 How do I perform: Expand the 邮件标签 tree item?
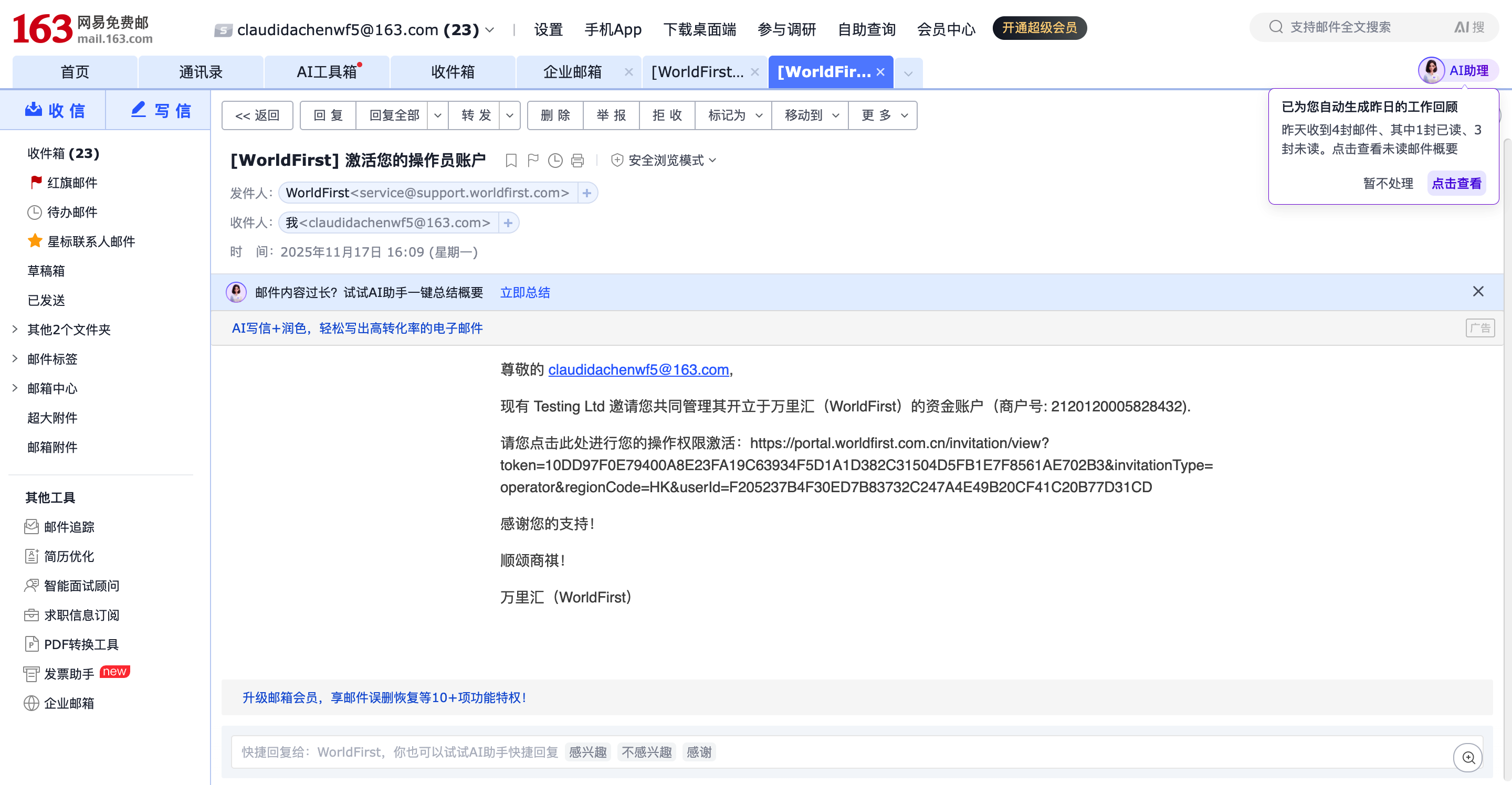click(15, 358)
